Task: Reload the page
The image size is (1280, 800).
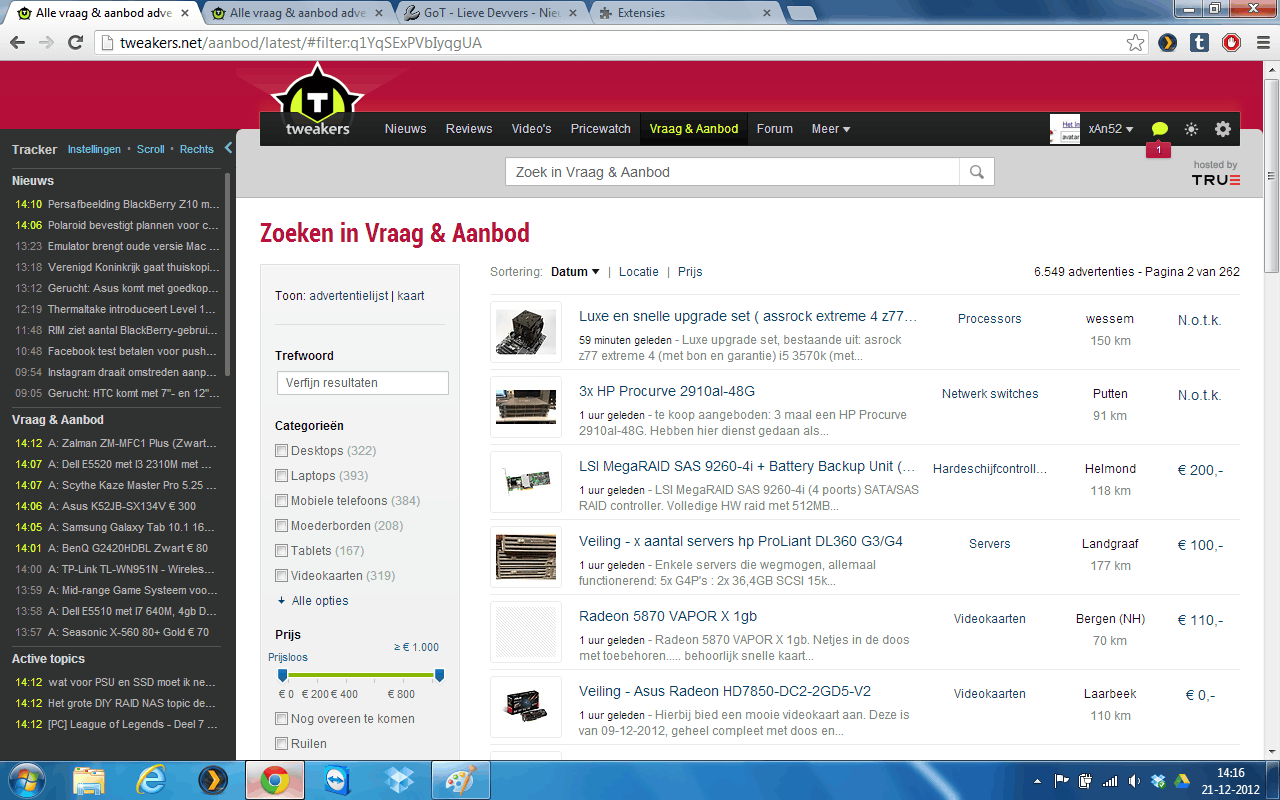Action: point(76,43)
